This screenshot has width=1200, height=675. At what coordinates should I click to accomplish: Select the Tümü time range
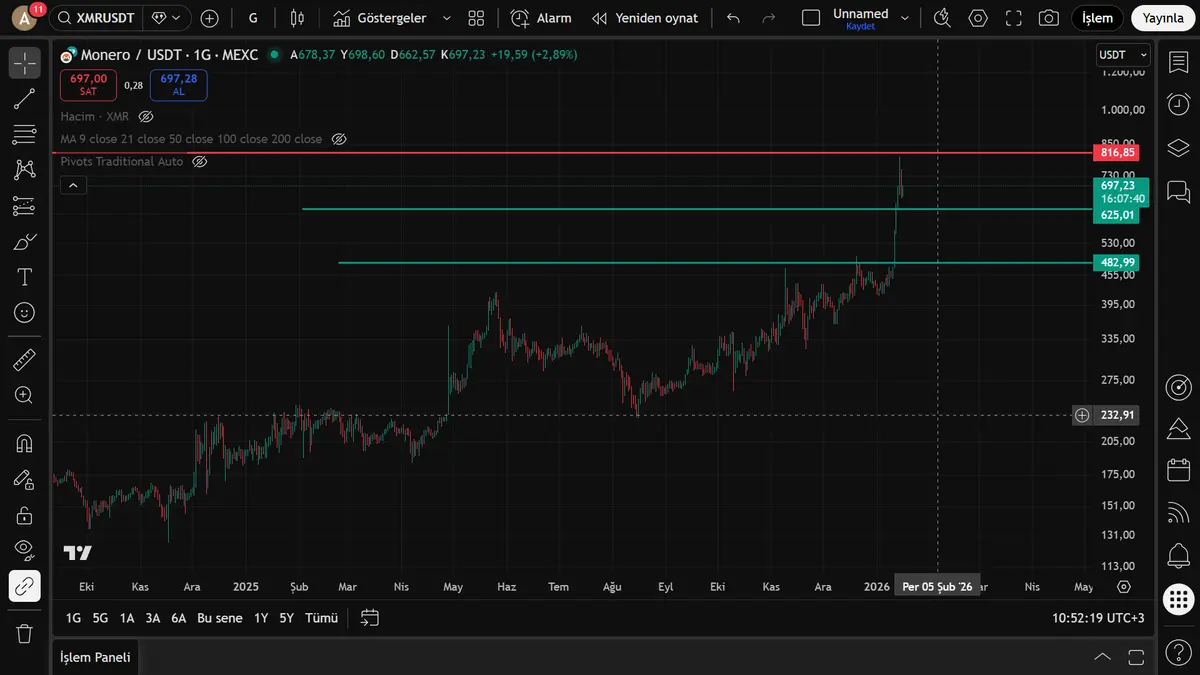click(321, 618)
